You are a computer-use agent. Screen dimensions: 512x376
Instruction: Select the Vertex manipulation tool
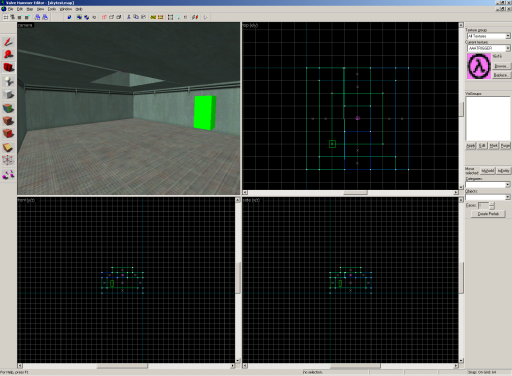pyautogui.click(x=8, y=160)
